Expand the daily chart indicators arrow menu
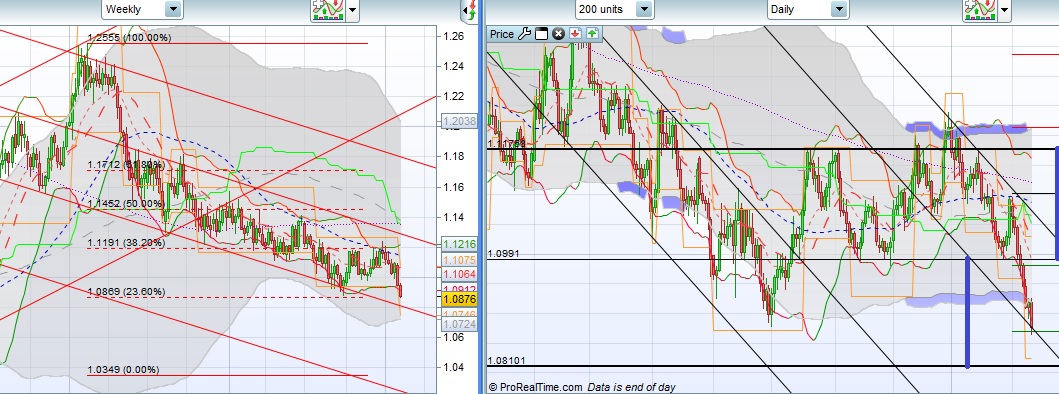 (1004, 10)
